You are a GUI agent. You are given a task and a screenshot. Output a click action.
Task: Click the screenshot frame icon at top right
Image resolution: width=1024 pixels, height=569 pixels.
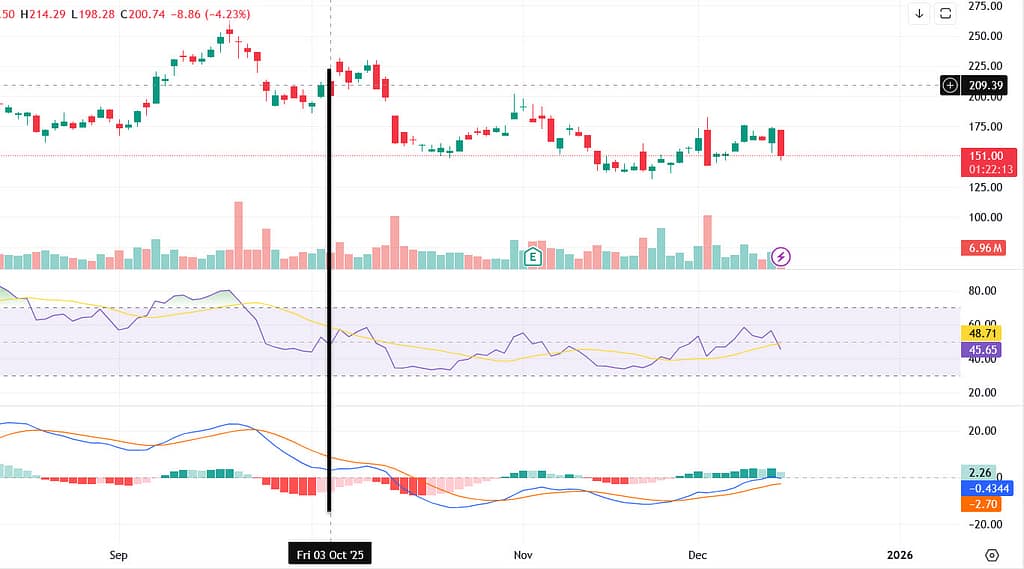tap(946, 13)
